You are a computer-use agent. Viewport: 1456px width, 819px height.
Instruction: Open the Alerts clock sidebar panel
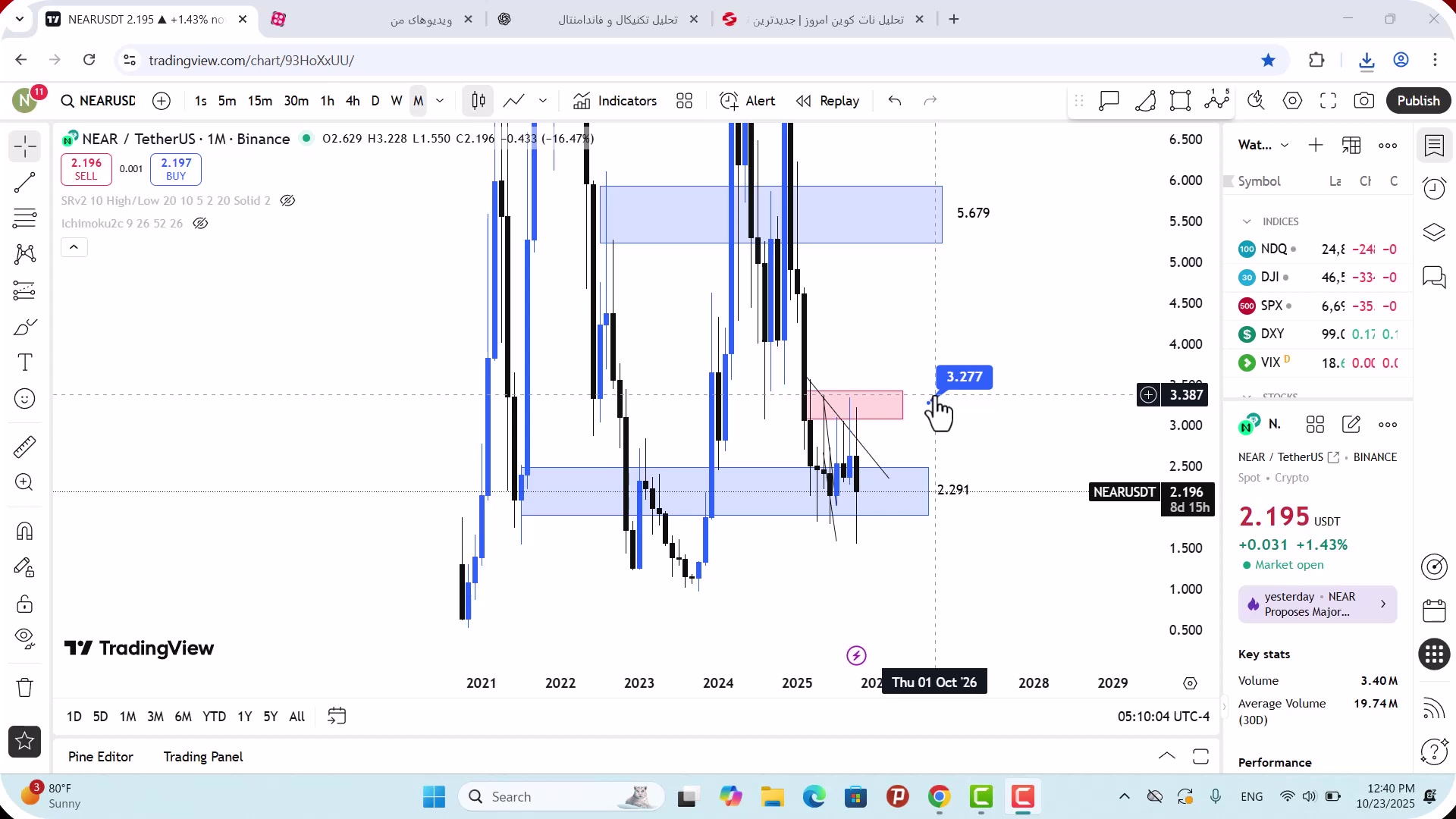(x=1434, y=188)
